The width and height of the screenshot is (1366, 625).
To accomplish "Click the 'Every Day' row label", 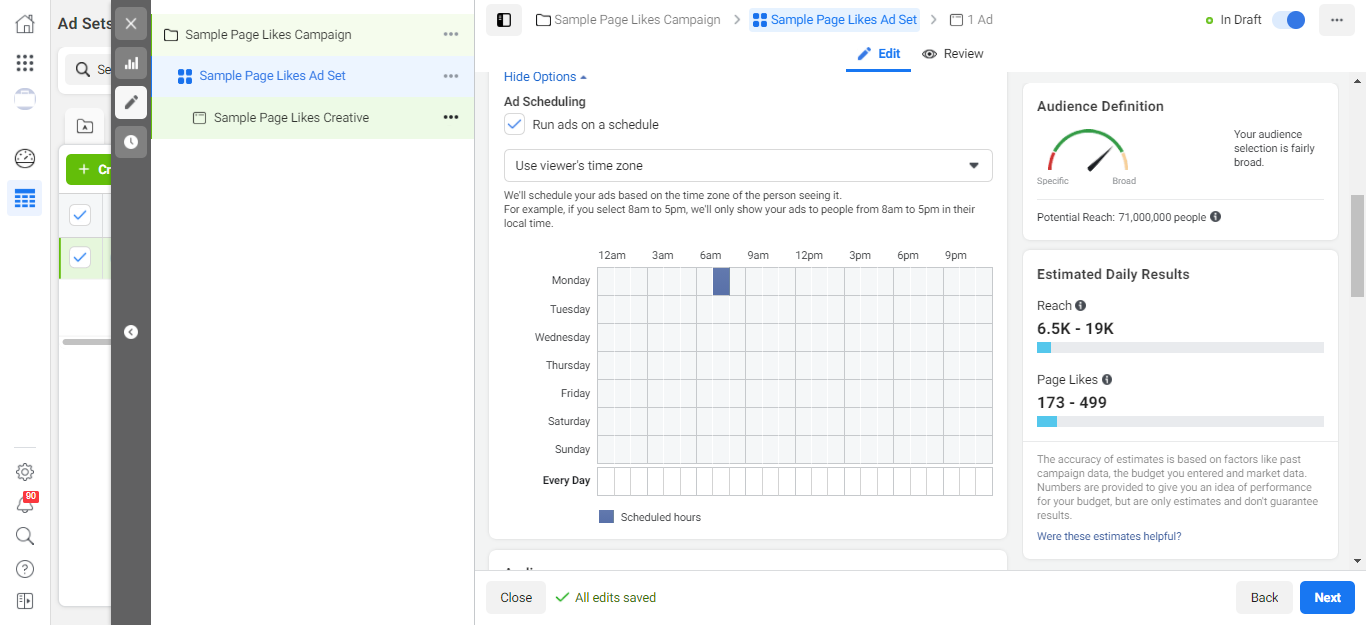I will (x=566, y=481).
